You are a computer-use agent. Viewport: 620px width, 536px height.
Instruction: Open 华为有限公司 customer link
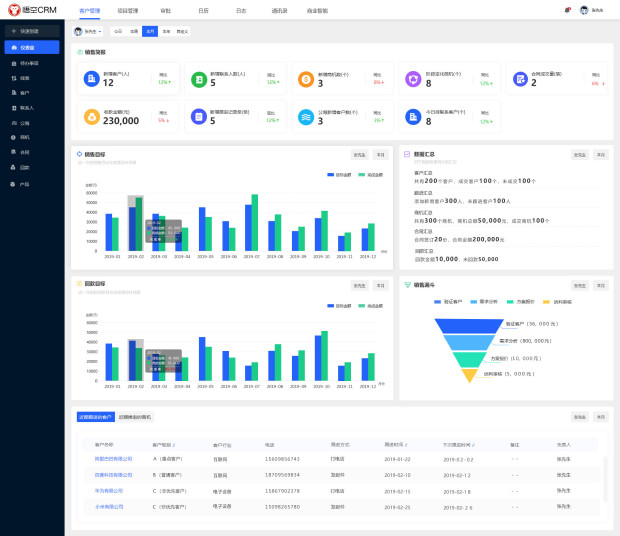tap(109, 491)
